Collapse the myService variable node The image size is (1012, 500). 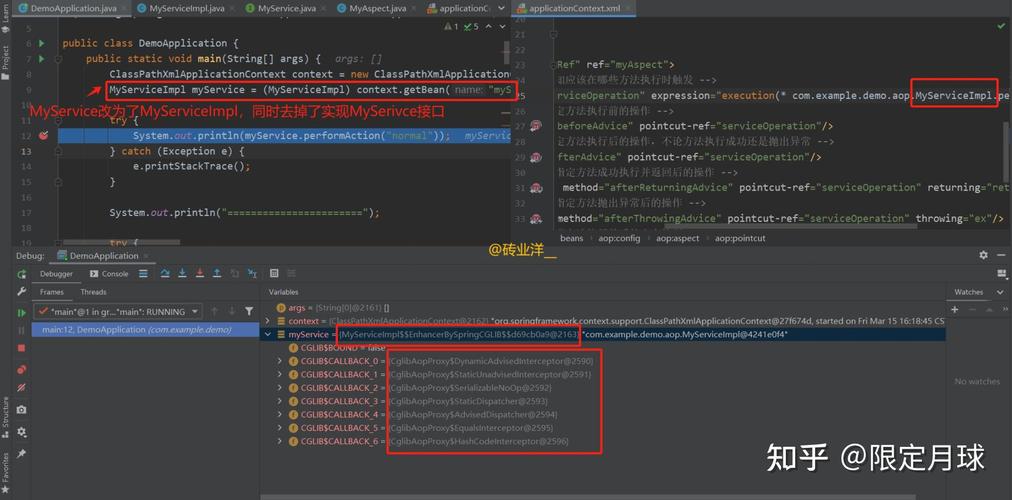[268, 334]
